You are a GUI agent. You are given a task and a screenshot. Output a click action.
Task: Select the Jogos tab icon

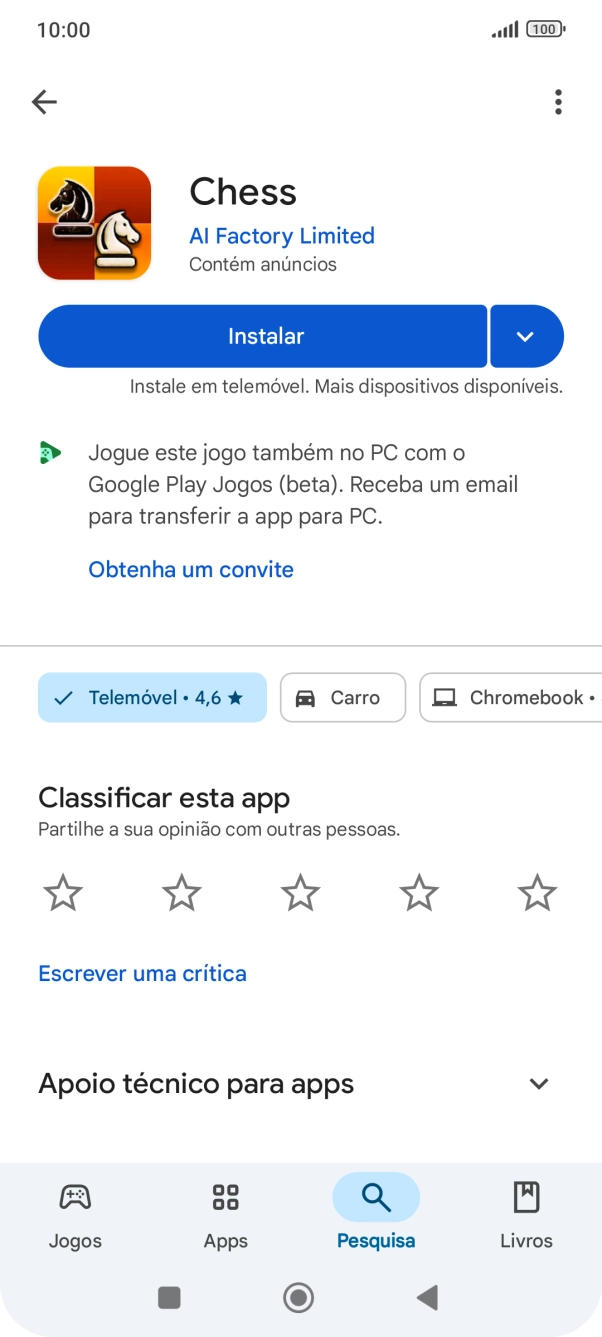click(x=75, y=1196)
